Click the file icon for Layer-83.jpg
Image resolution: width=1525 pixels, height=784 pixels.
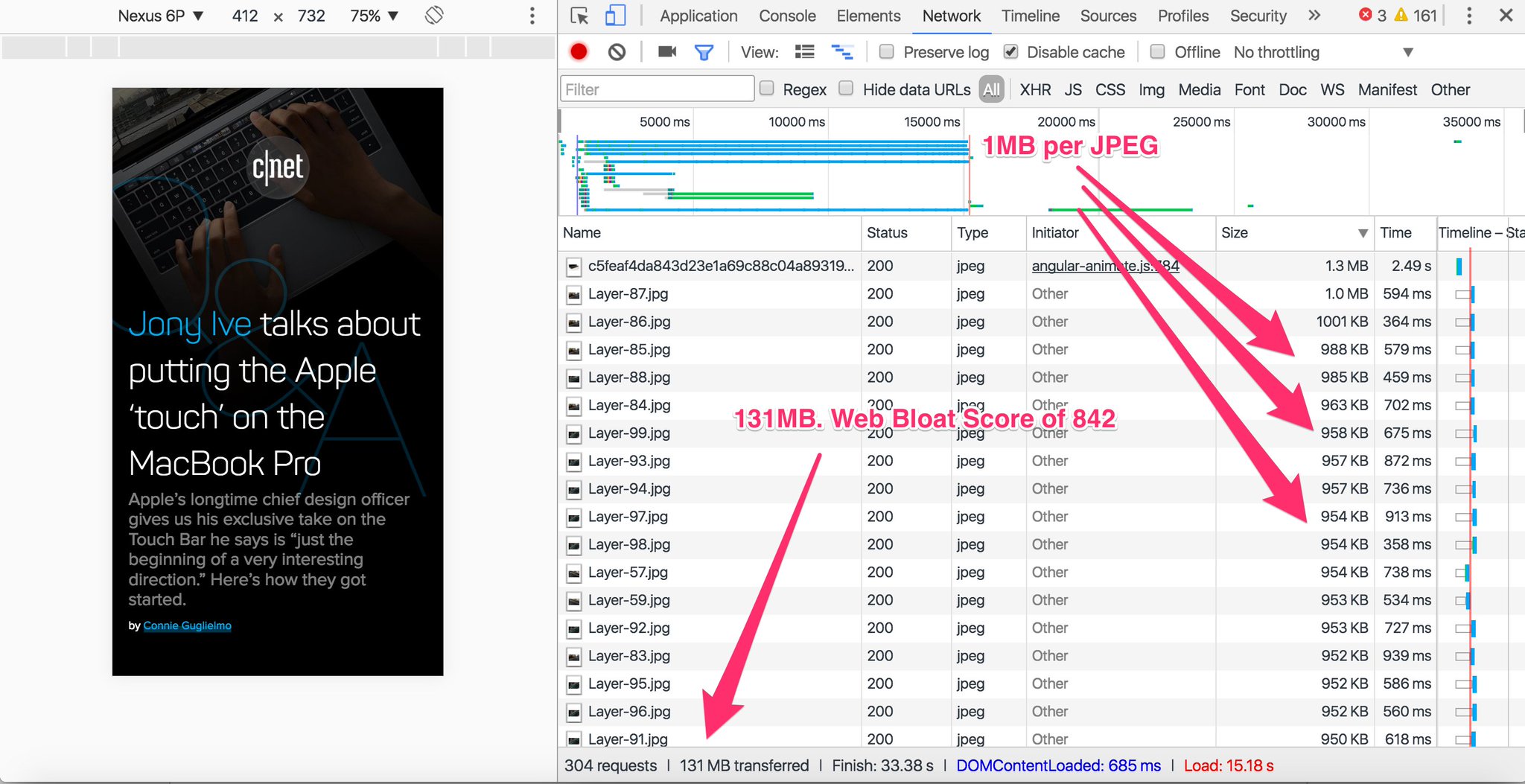coord(573,657)
